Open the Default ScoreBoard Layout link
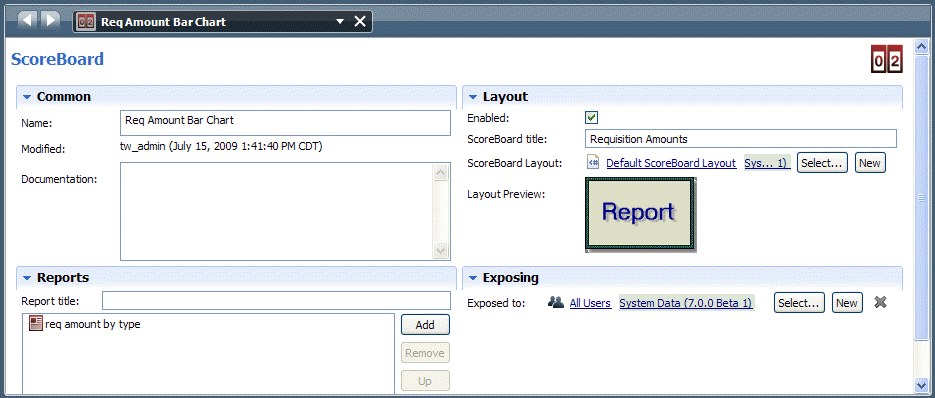Screen dimensions: 935x398 [x=671, y=163]
